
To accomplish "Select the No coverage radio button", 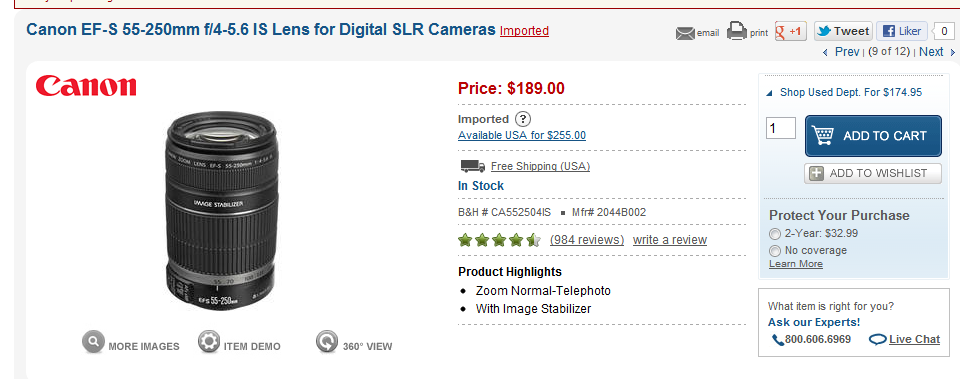I will tap(774, 251).
